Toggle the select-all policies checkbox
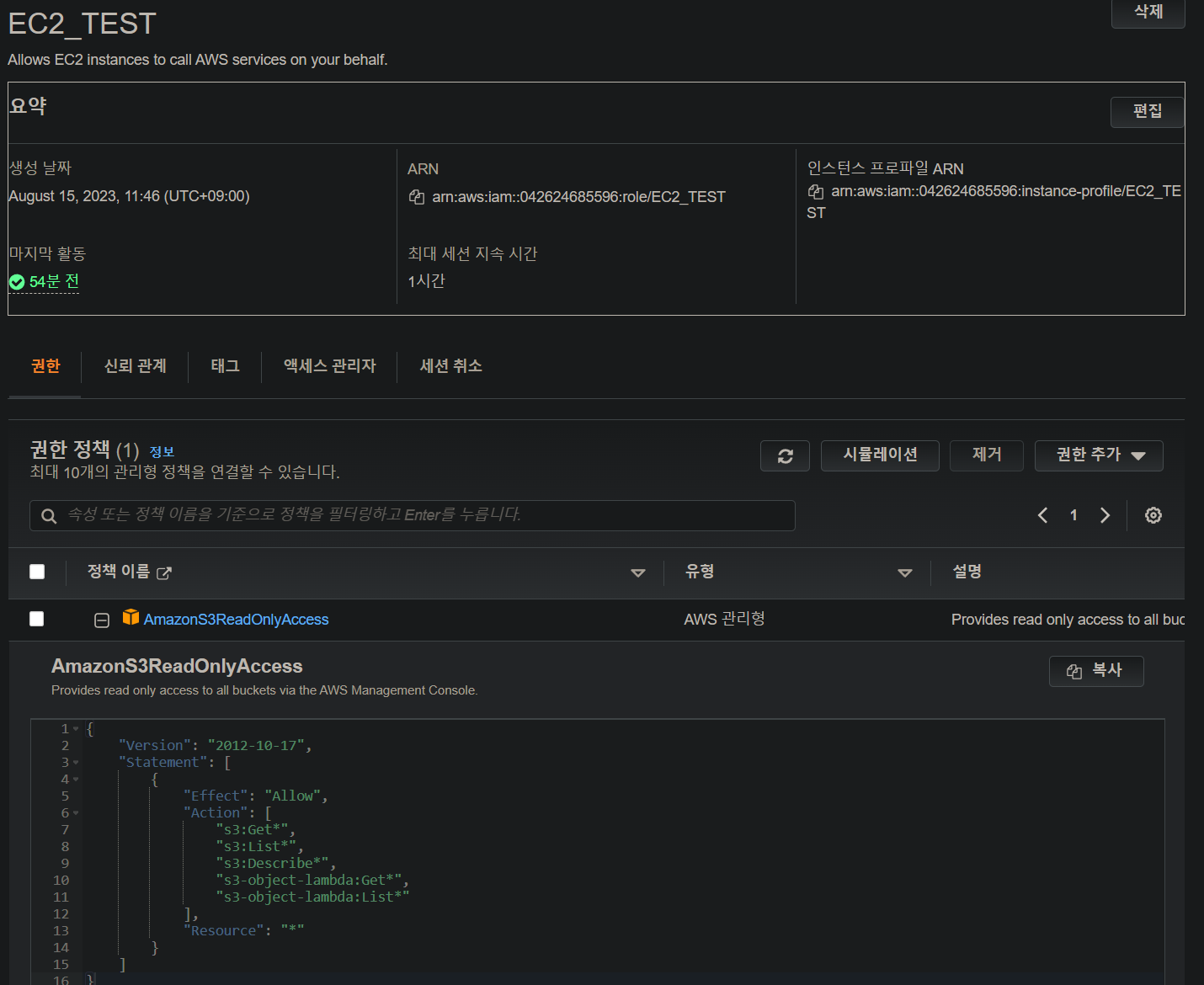 37,572
